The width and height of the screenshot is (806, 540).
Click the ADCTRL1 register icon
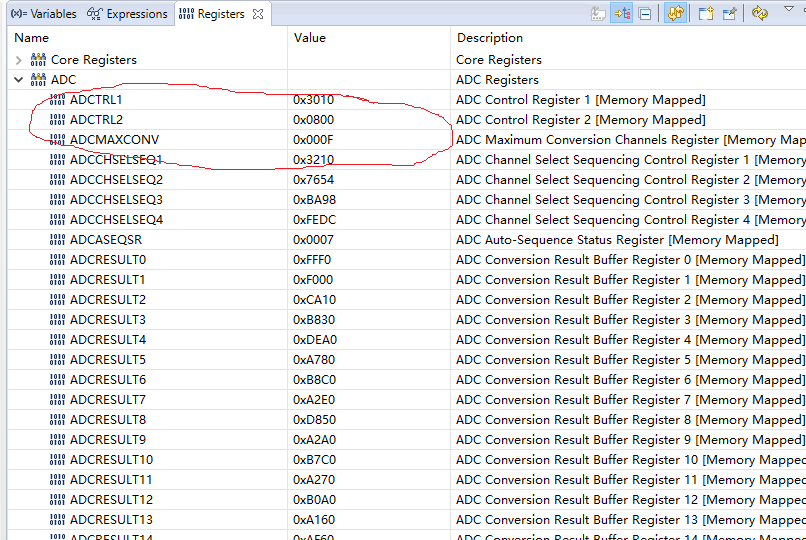[57, 100]
